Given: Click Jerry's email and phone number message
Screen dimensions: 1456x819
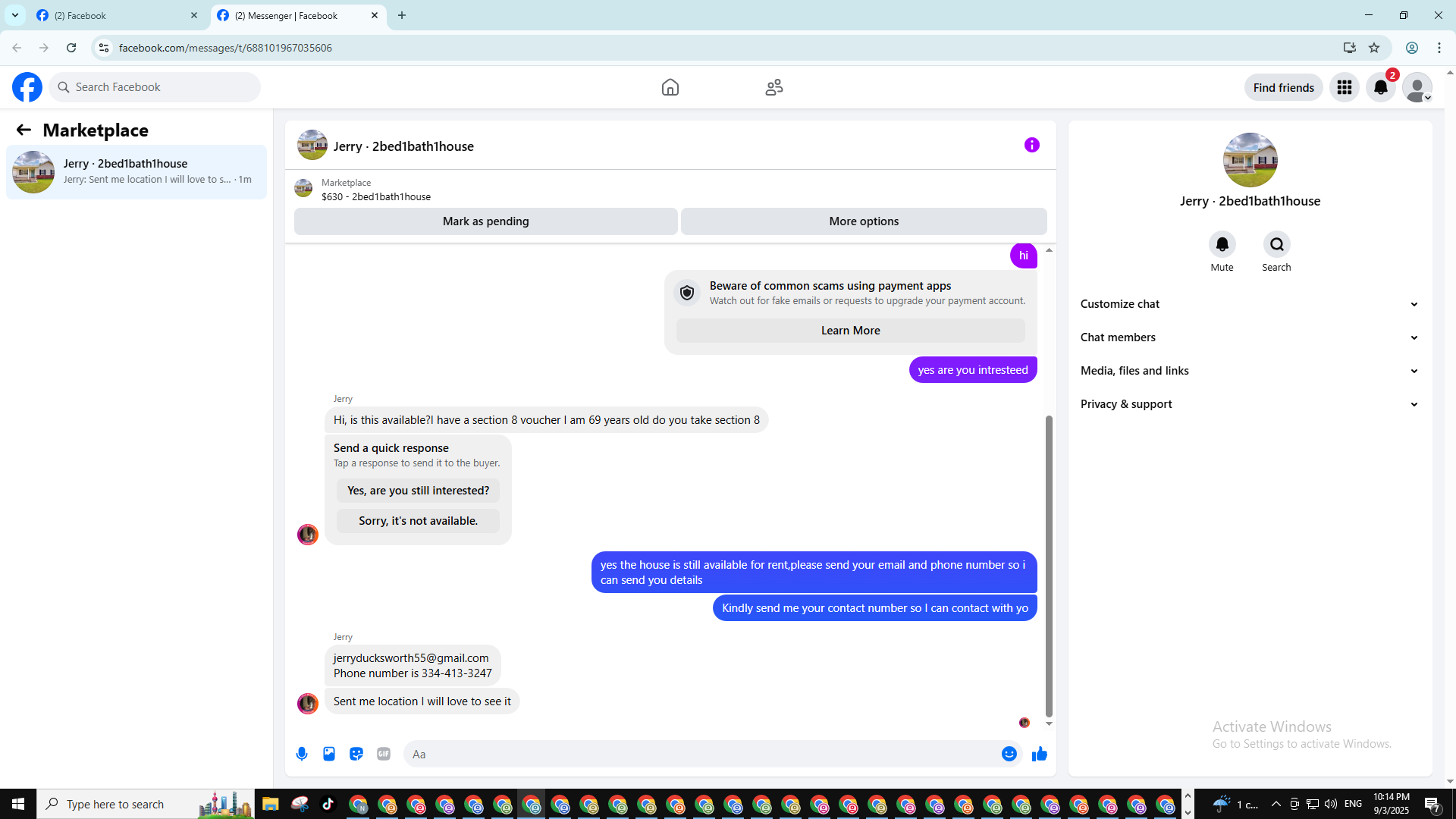Looking at the screenshot, I should click(x=413, y=666).
